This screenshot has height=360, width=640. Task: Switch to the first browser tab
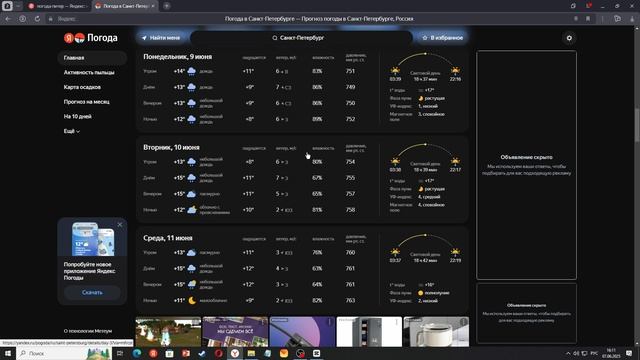coord(57,6)
